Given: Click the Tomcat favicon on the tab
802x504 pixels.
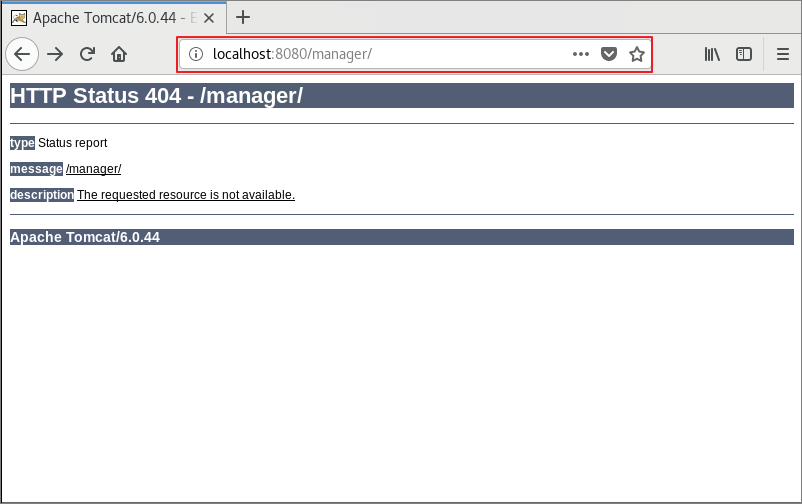Looking at the screenshot, I should (x=19, y=18).
